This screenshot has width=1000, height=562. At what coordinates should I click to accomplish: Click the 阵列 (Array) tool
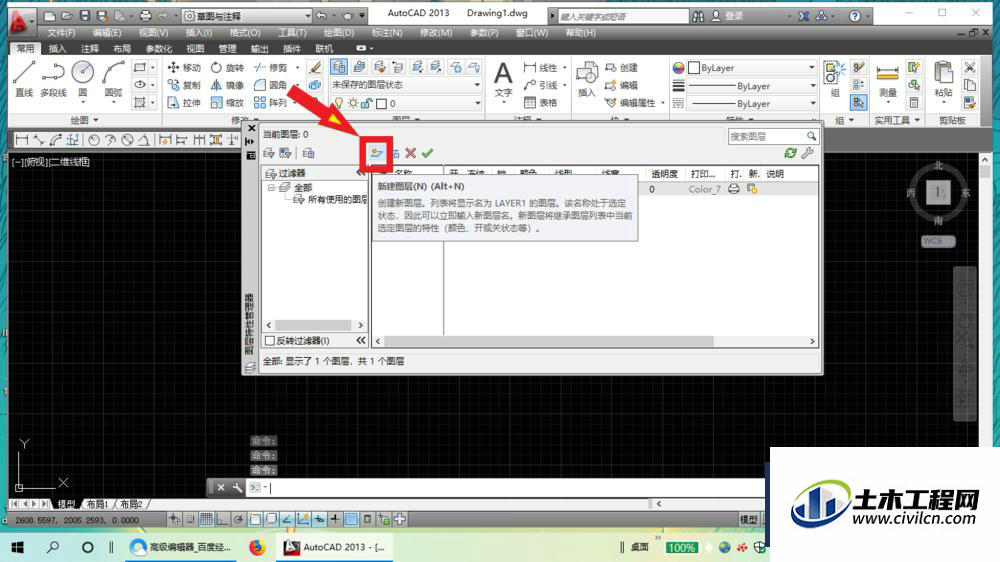(271, 102)
